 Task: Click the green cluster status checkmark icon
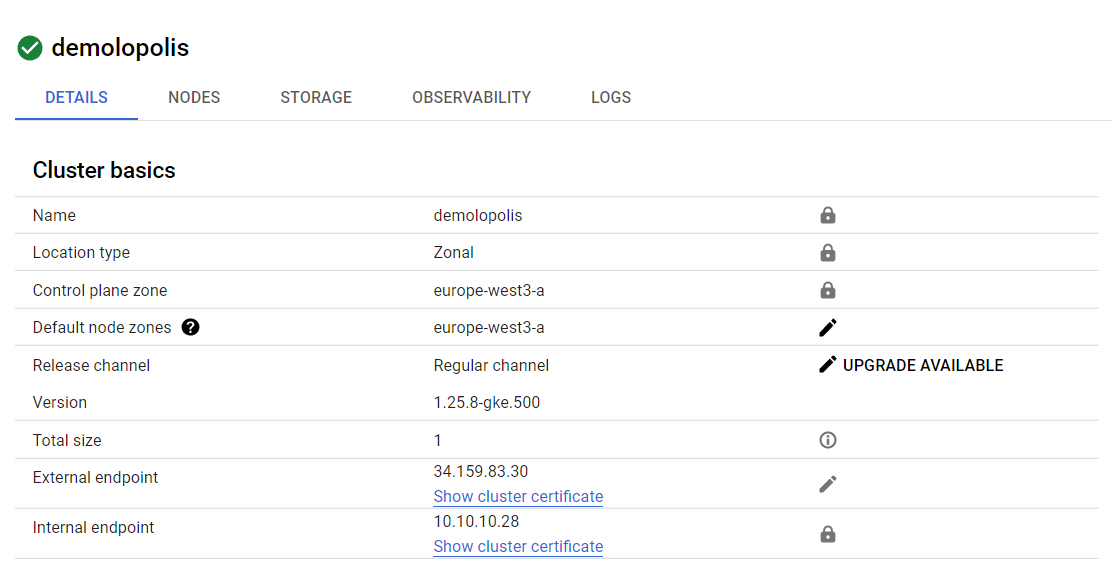[30, 48]
